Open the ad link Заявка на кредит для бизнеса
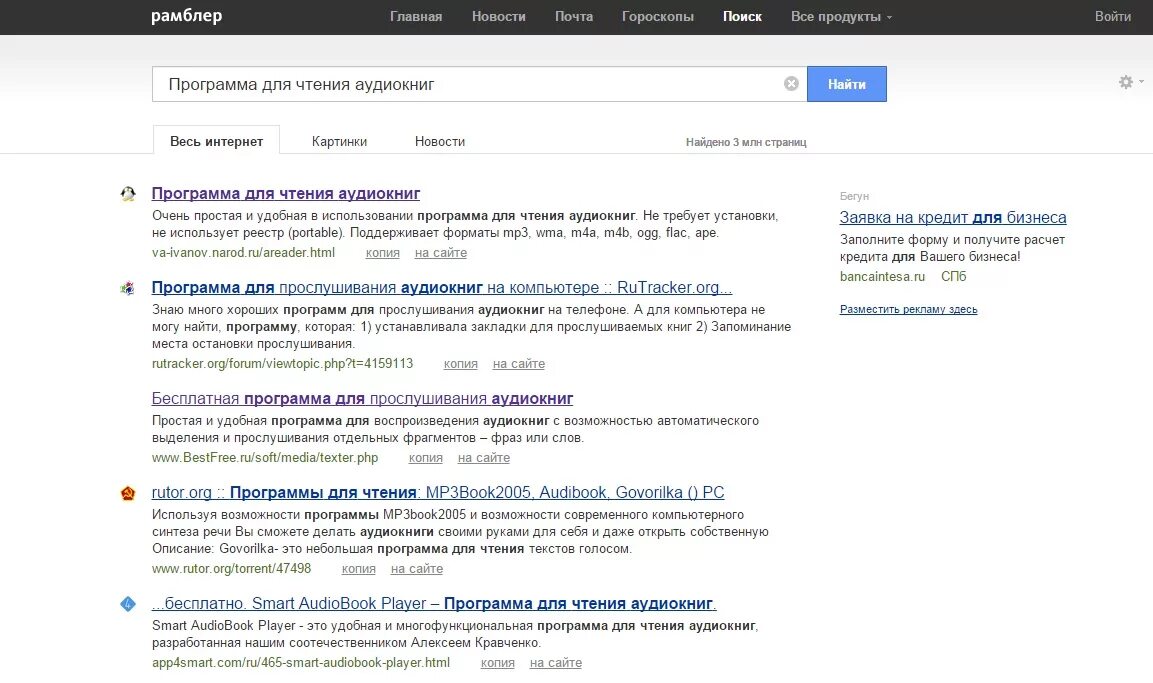The image size is (1153, 683). click(x=953, y=217)
